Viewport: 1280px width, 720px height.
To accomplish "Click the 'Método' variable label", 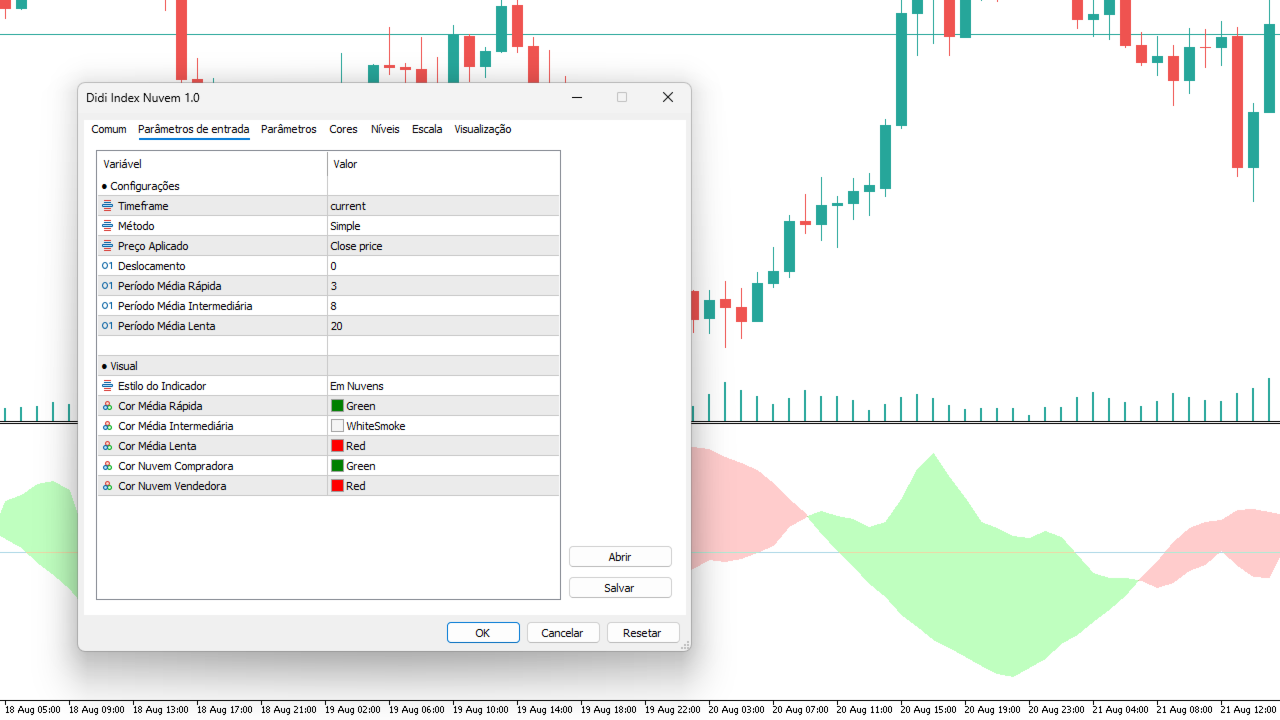I will (x=136, y=226).
